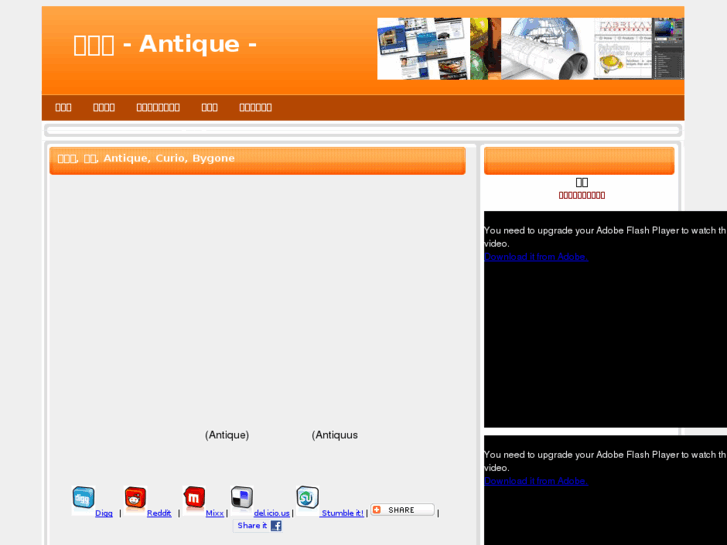Click the del.icio.us checkered square icon
Viewport: 727px width, 545px height.
[x=242, y=498]
